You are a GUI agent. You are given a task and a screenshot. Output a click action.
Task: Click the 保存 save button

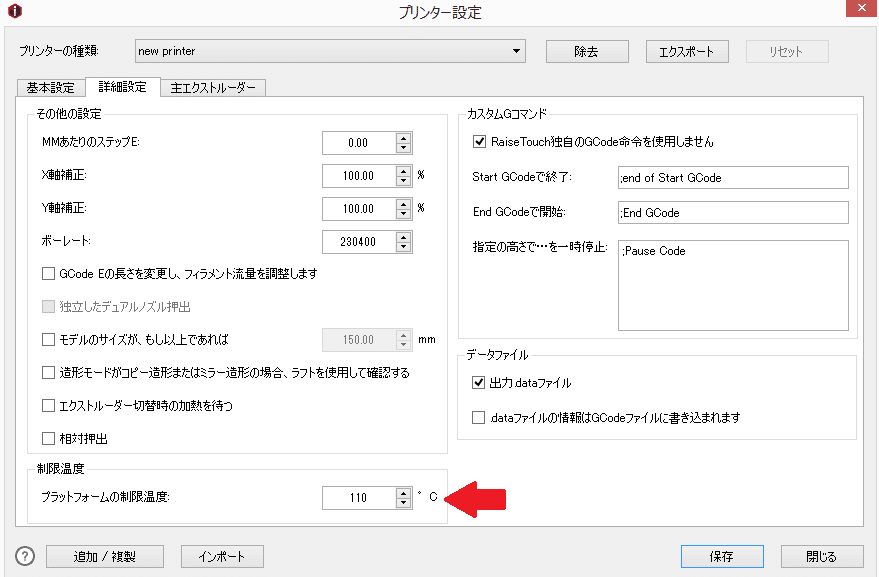pos(722,557)
